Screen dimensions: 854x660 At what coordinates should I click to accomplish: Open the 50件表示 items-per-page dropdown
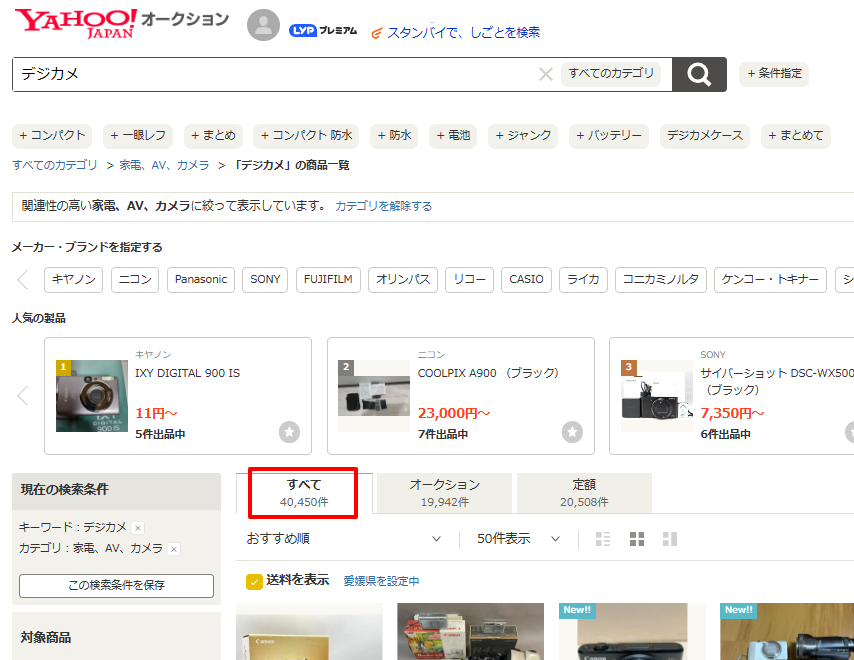[x=518, y=539]
